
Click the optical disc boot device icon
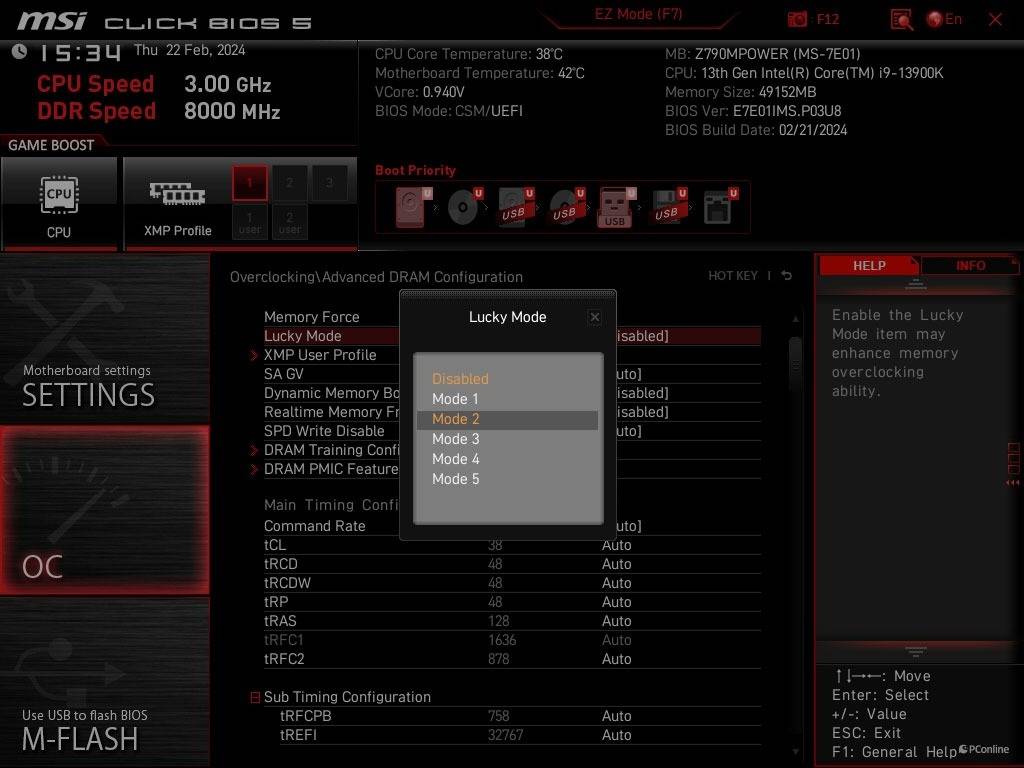click(464, 207)
